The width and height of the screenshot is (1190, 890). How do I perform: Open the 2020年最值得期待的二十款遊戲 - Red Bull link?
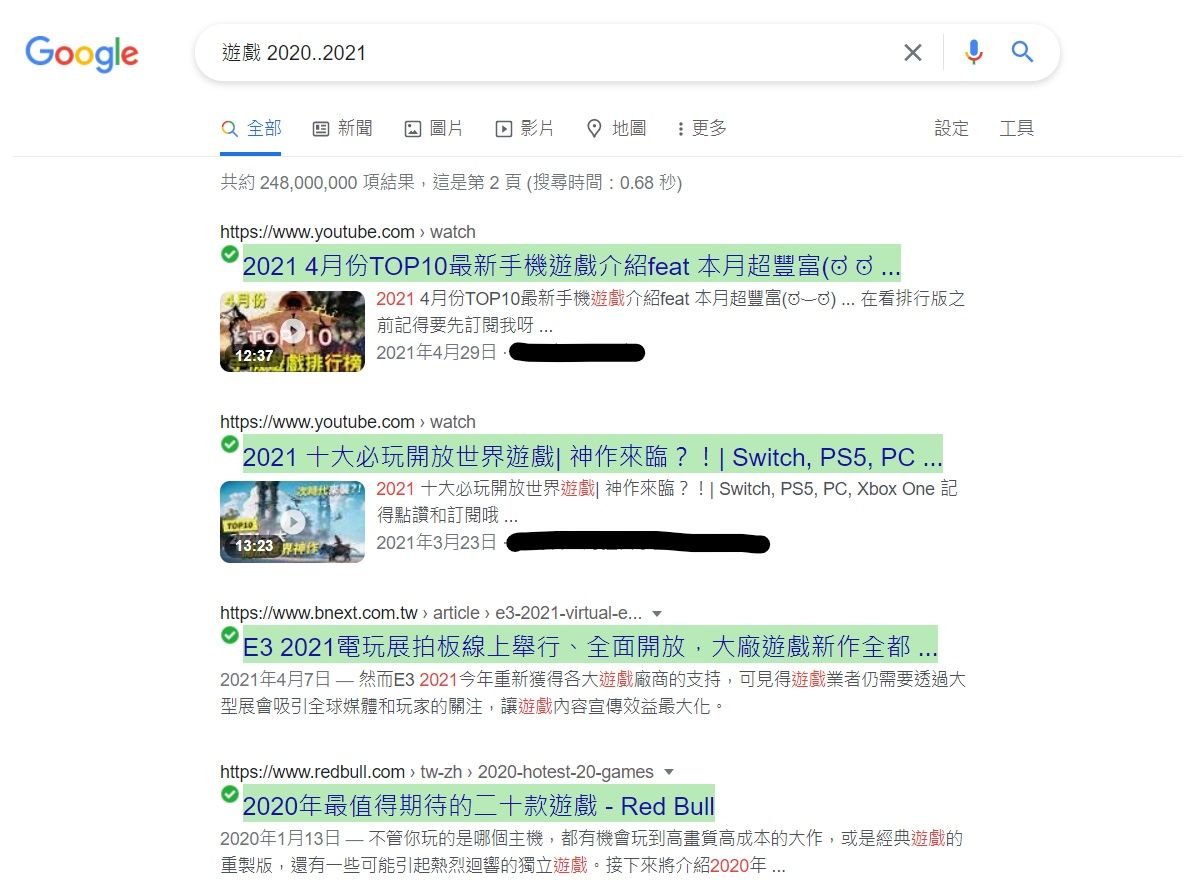(479, 806)
